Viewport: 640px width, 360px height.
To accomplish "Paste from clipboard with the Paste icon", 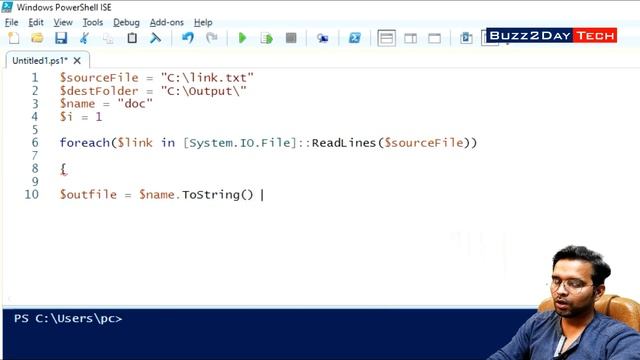I will [132, 38].
